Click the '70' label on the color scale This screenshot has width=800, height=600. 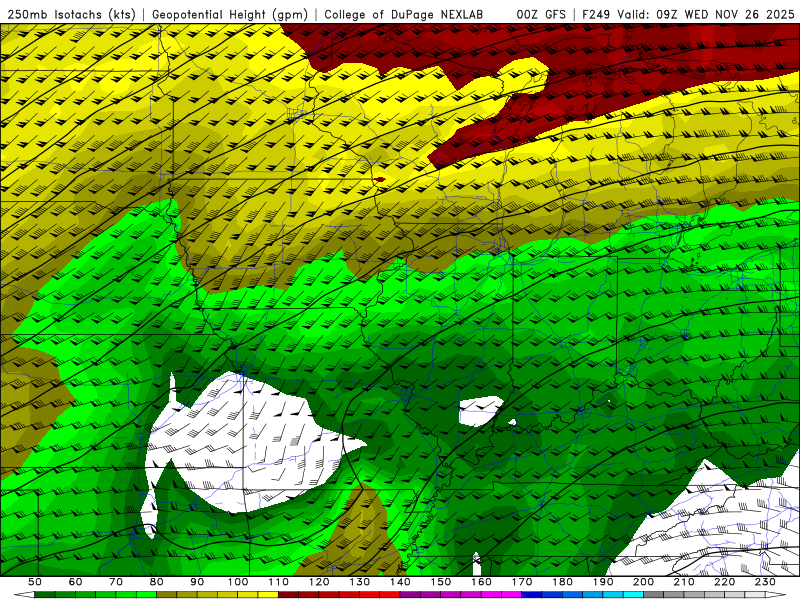click(x=116, y=582)
